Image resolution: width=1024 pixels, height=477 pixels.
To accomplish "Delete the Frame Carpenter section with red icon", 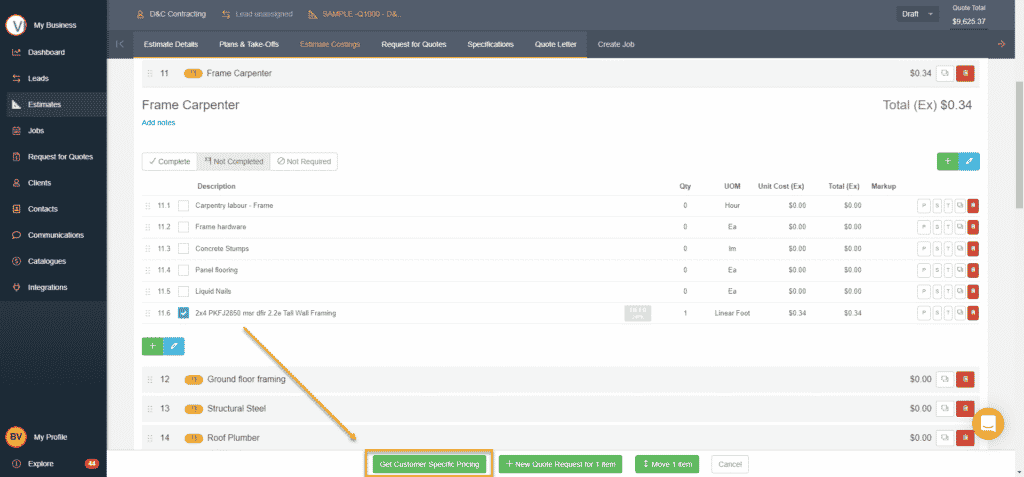I will (x=965, y=73).
